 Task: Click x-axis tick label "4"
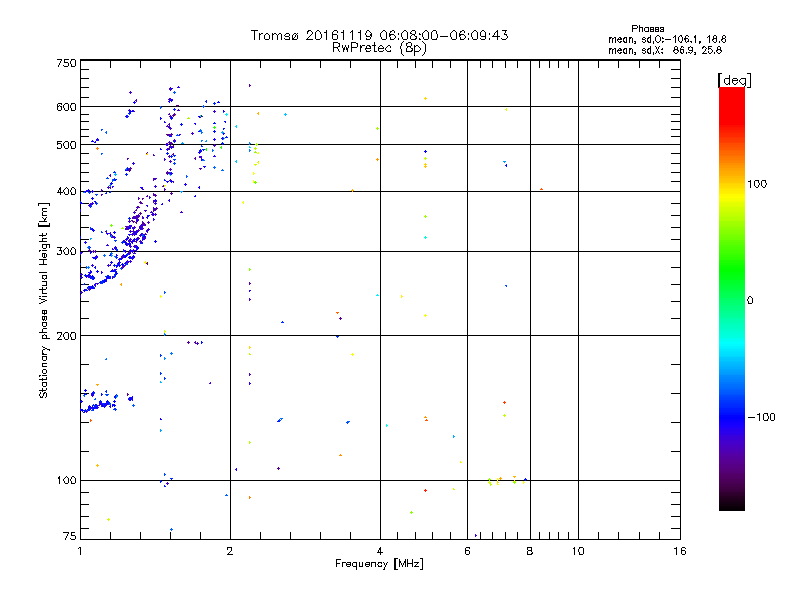[x=380, y=551]
